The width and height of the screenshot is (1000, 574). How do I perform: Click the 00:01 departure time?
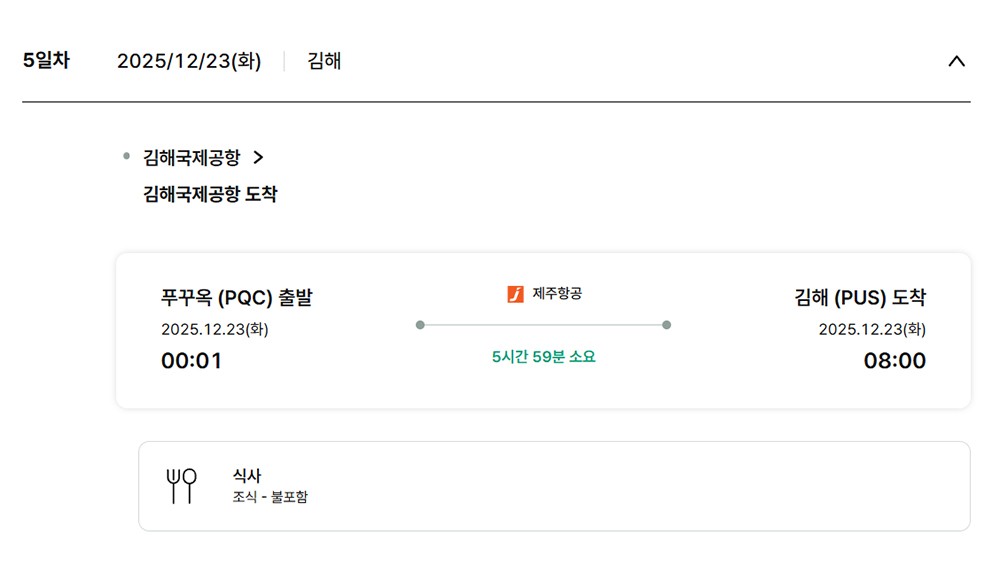point(191,361)
